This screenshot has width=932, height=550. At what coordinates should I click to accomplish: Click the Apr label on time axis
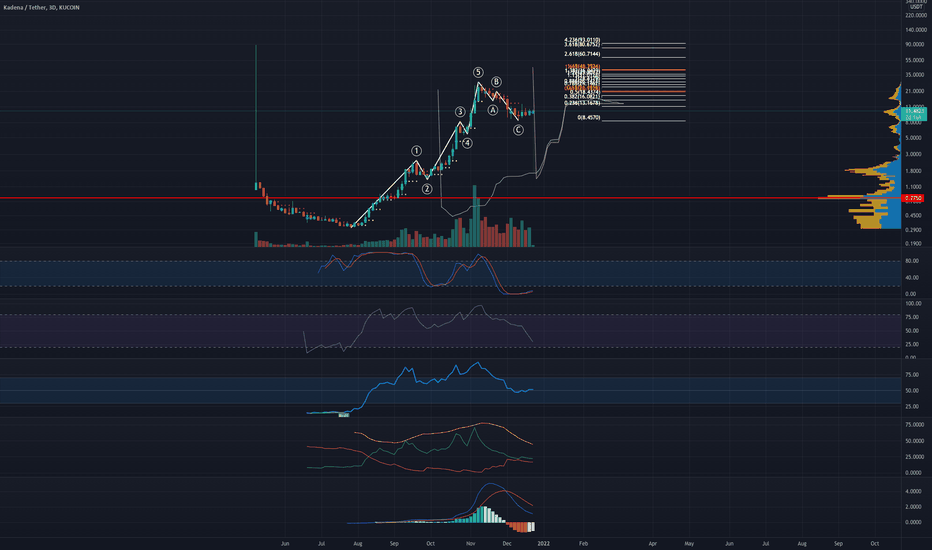coord(653,543)
